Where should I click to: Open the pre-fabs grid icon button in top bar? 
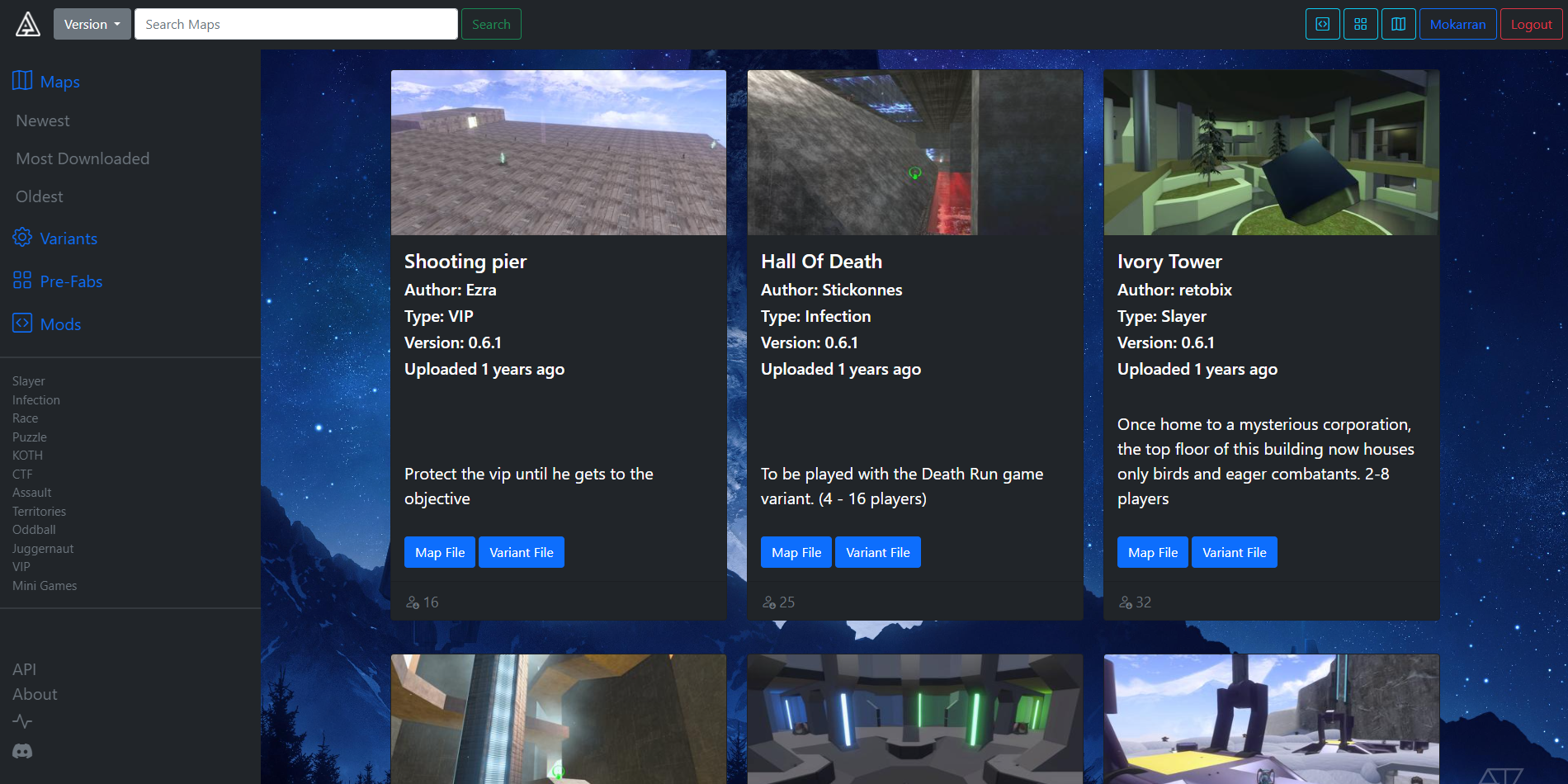point(1361,24)
